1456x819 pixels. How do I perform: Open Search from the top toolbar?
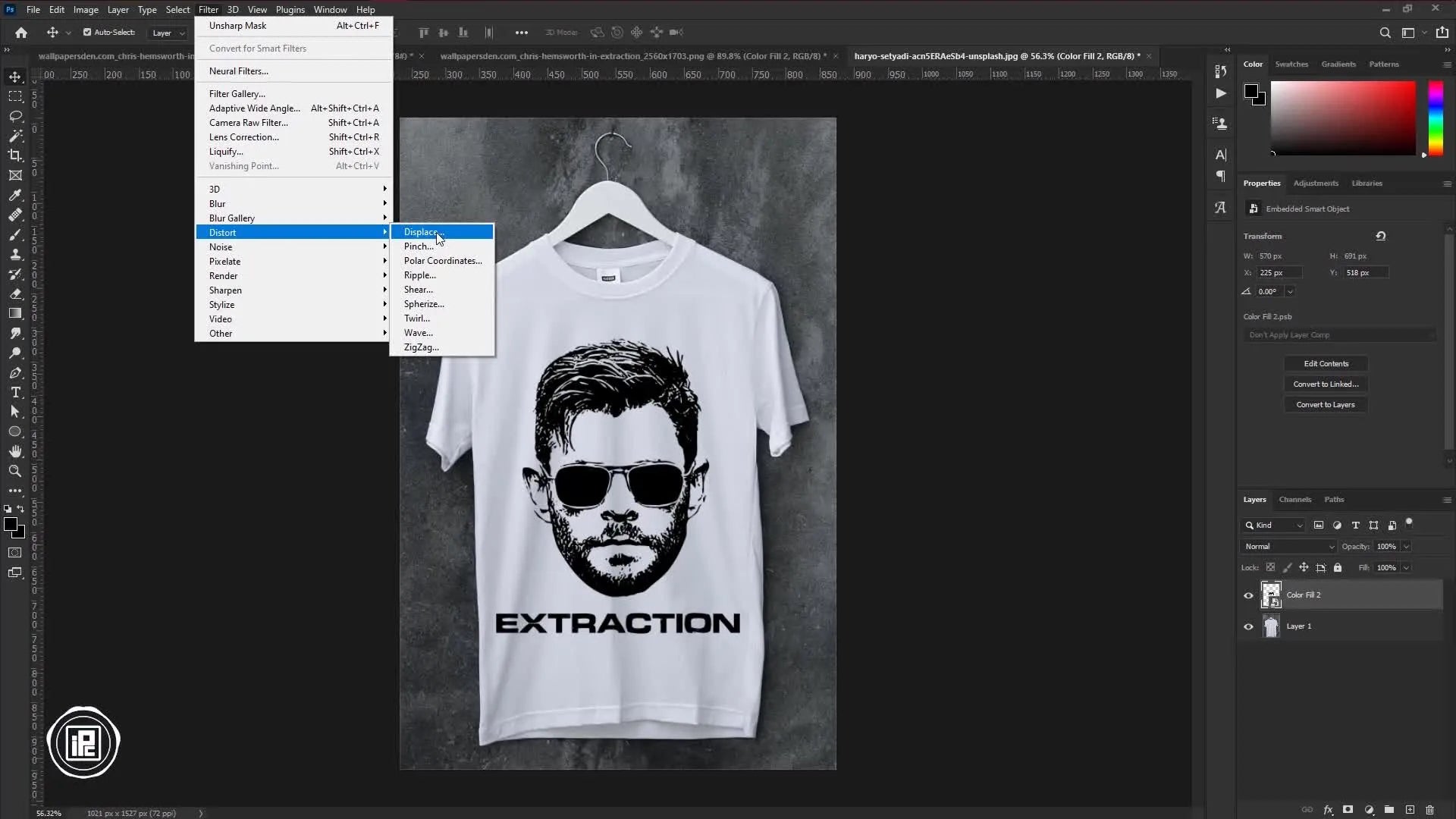1385,33
